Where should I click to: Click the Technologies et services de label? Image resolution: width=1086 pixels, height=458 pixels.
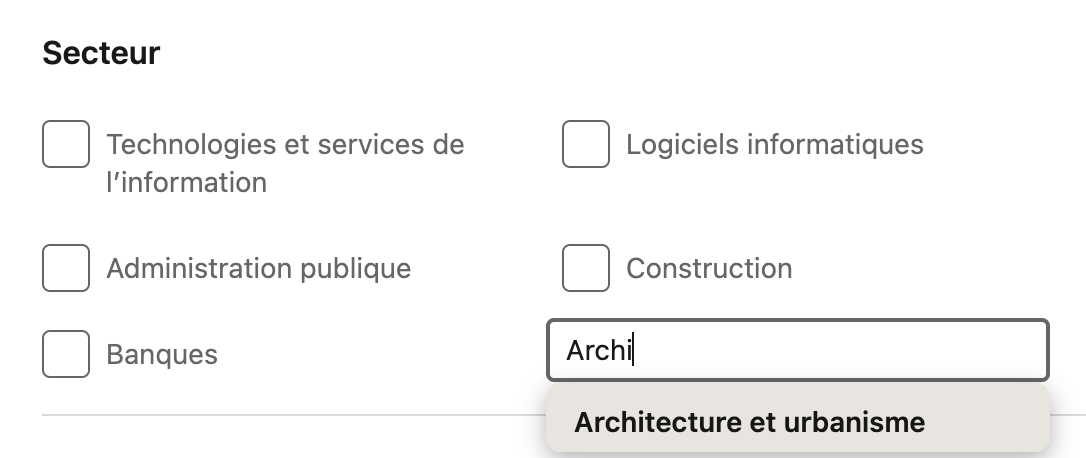pyautogui.click(x=285, y=145)
